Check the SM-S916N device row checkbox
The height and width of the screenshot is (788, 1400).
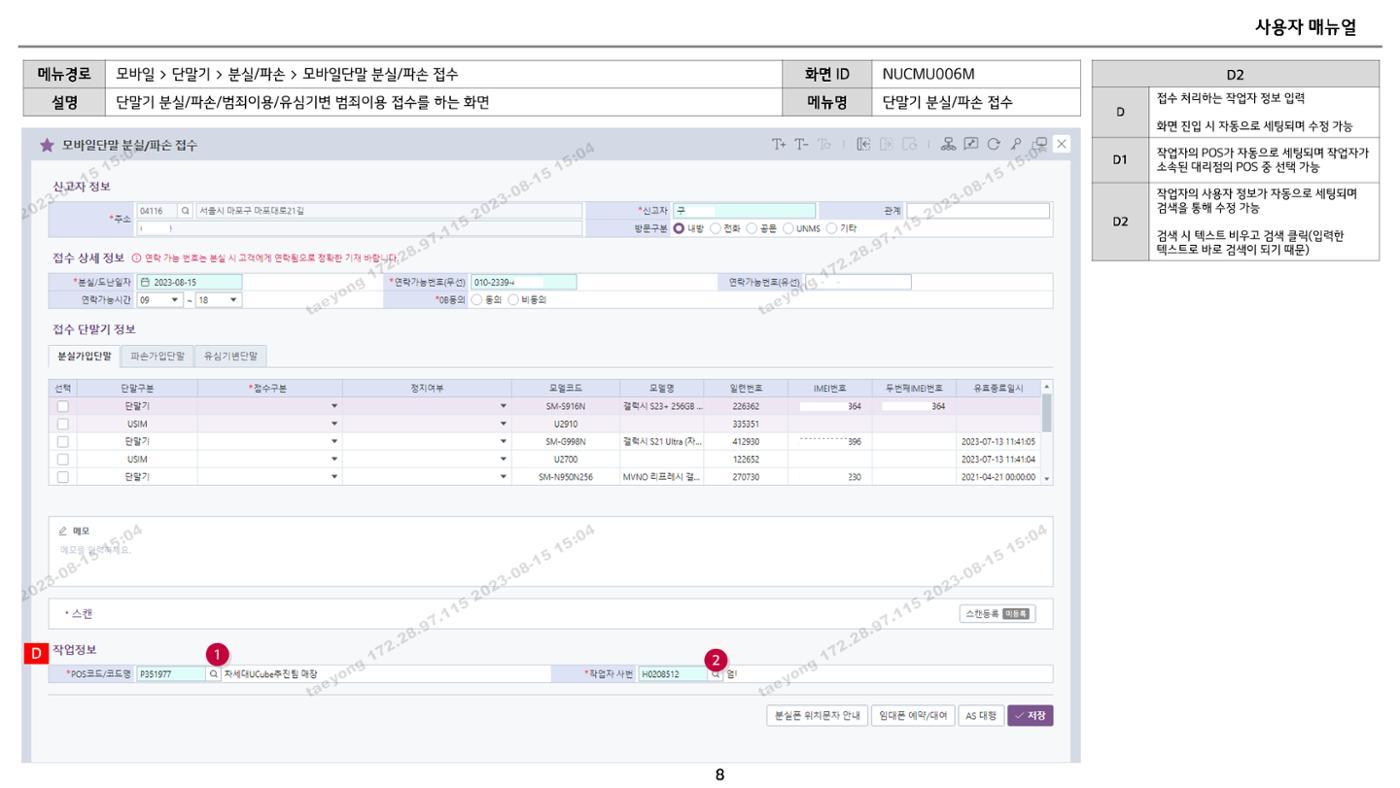pos(63,406)
